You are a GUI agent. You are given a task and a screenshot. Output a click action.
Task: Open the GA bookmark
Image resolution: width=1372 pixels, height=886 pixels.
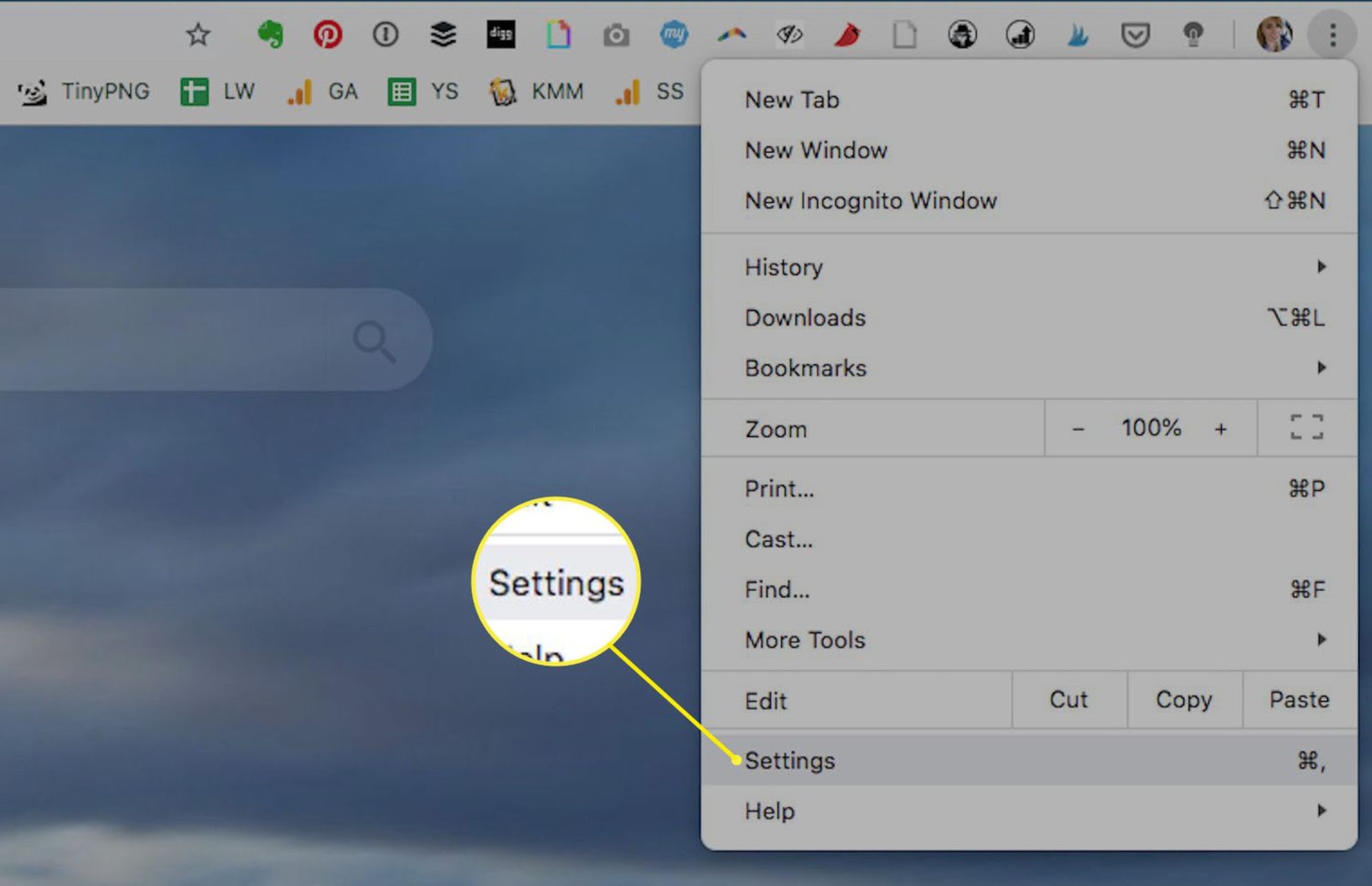[323, 91]
